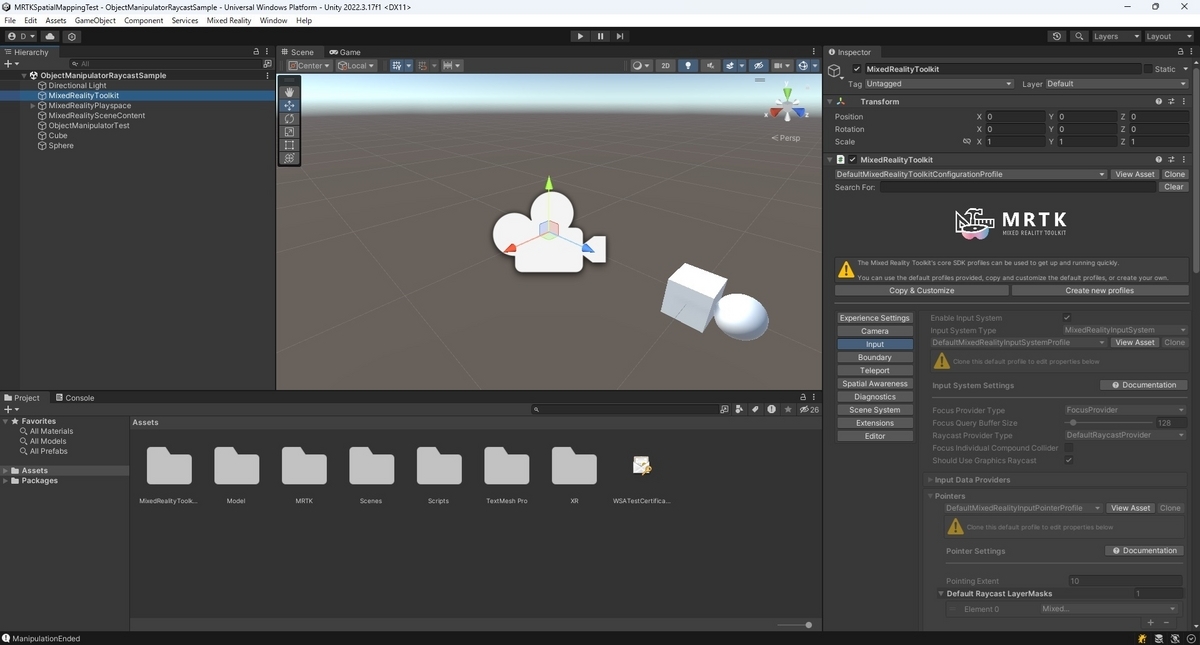The image size is (1200, 645).
Task: Open the Local handle rotation dropdown
Action: [x=356, y=66]
